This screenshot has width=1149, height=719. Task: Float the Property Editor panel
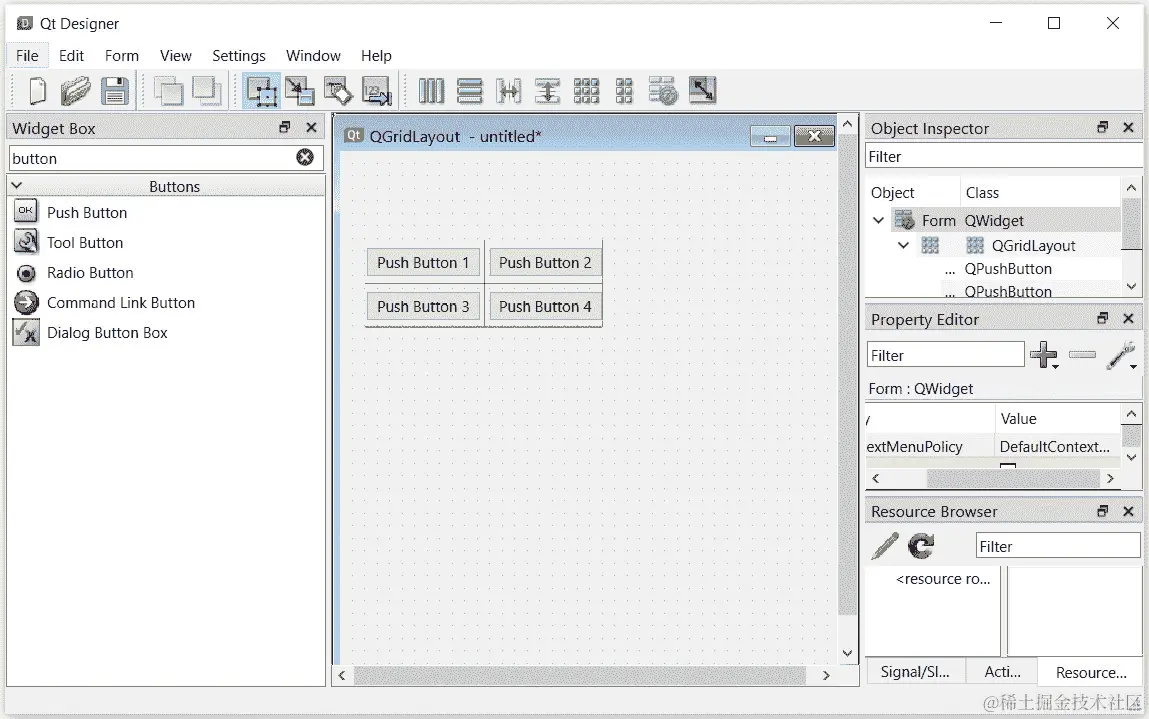1102,319
